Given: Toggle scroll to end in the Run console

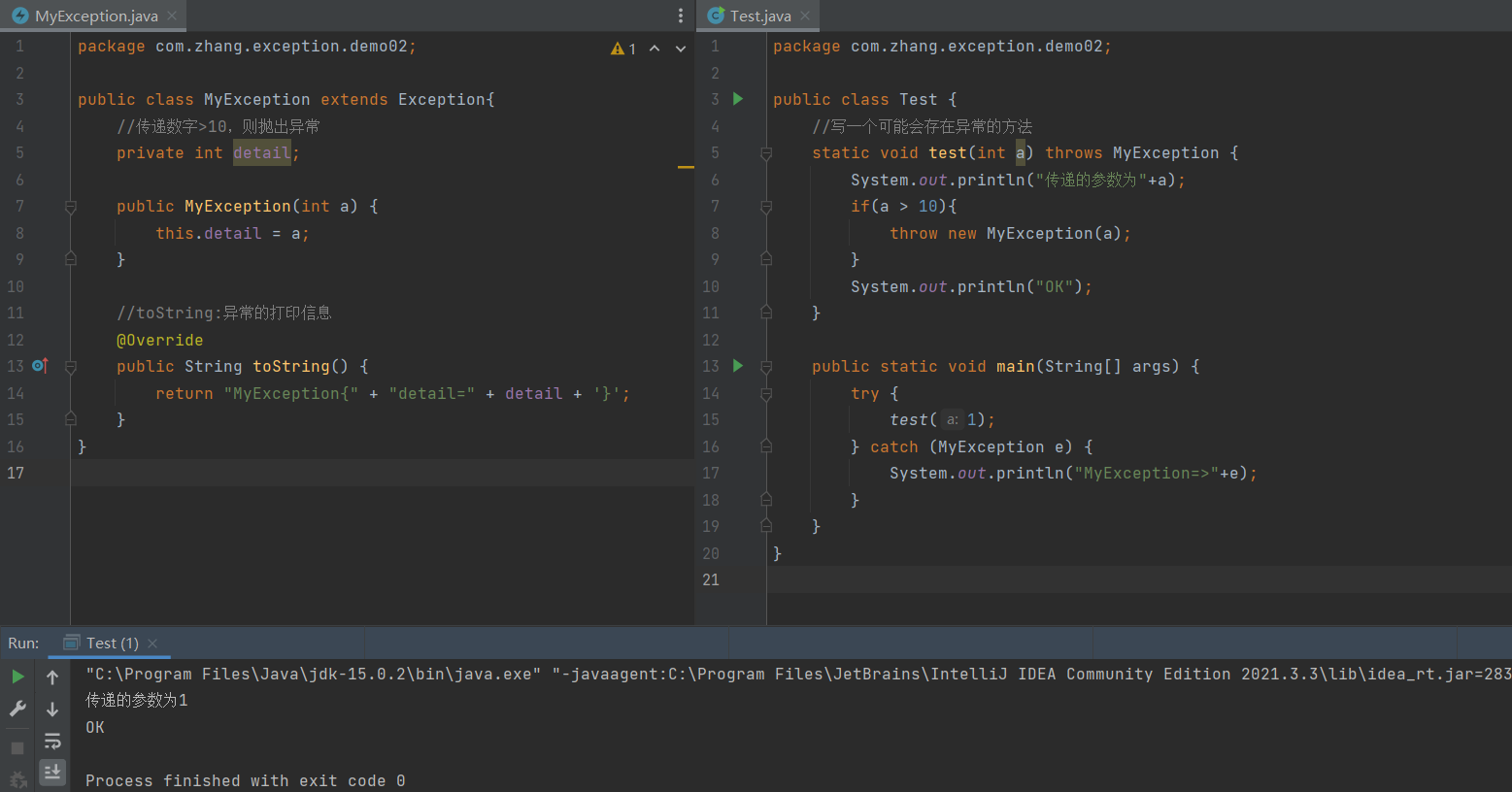Looking at the screenshot, I should point(52,772).
